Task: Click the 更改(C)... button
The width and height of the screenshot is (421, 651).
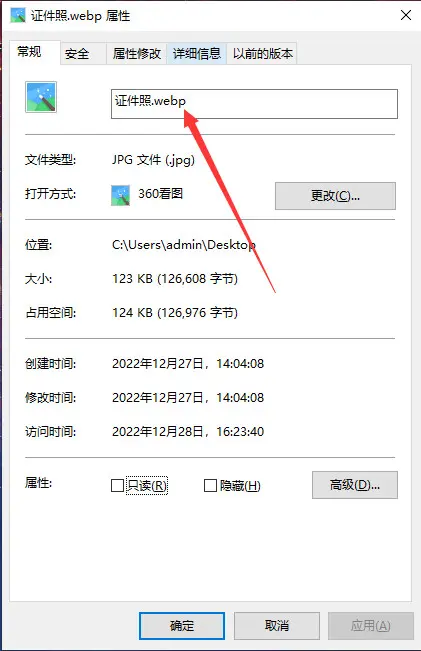Action: (x=335, y=196)
